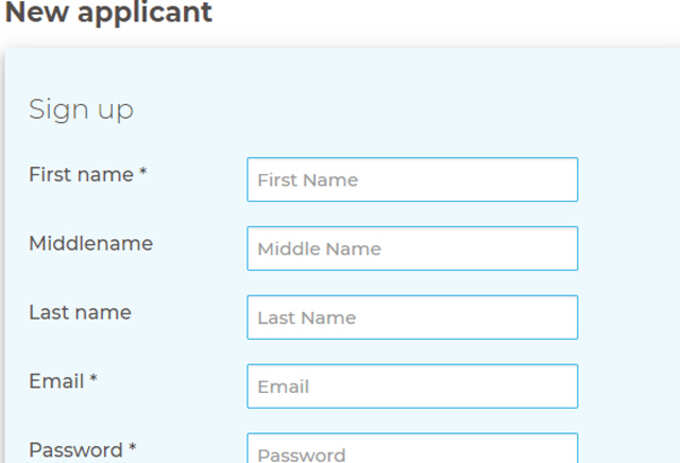The height and width of the screenshot is (463, 680).
Task: Focus the Password input field
Action: pyautogui.click(x=412, y=448)
